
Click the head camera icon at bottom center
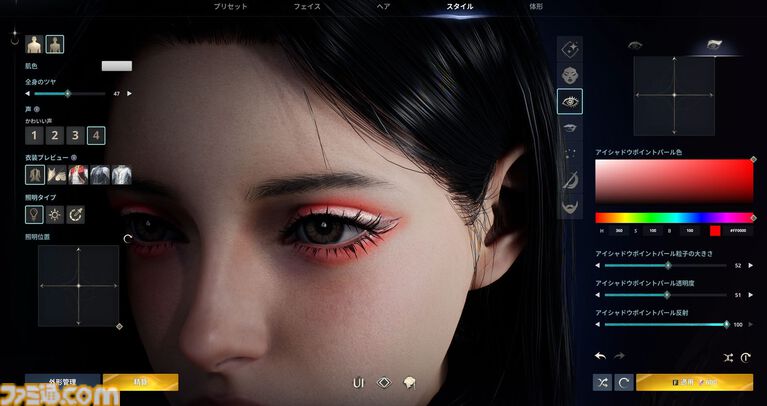coord(409,383)
